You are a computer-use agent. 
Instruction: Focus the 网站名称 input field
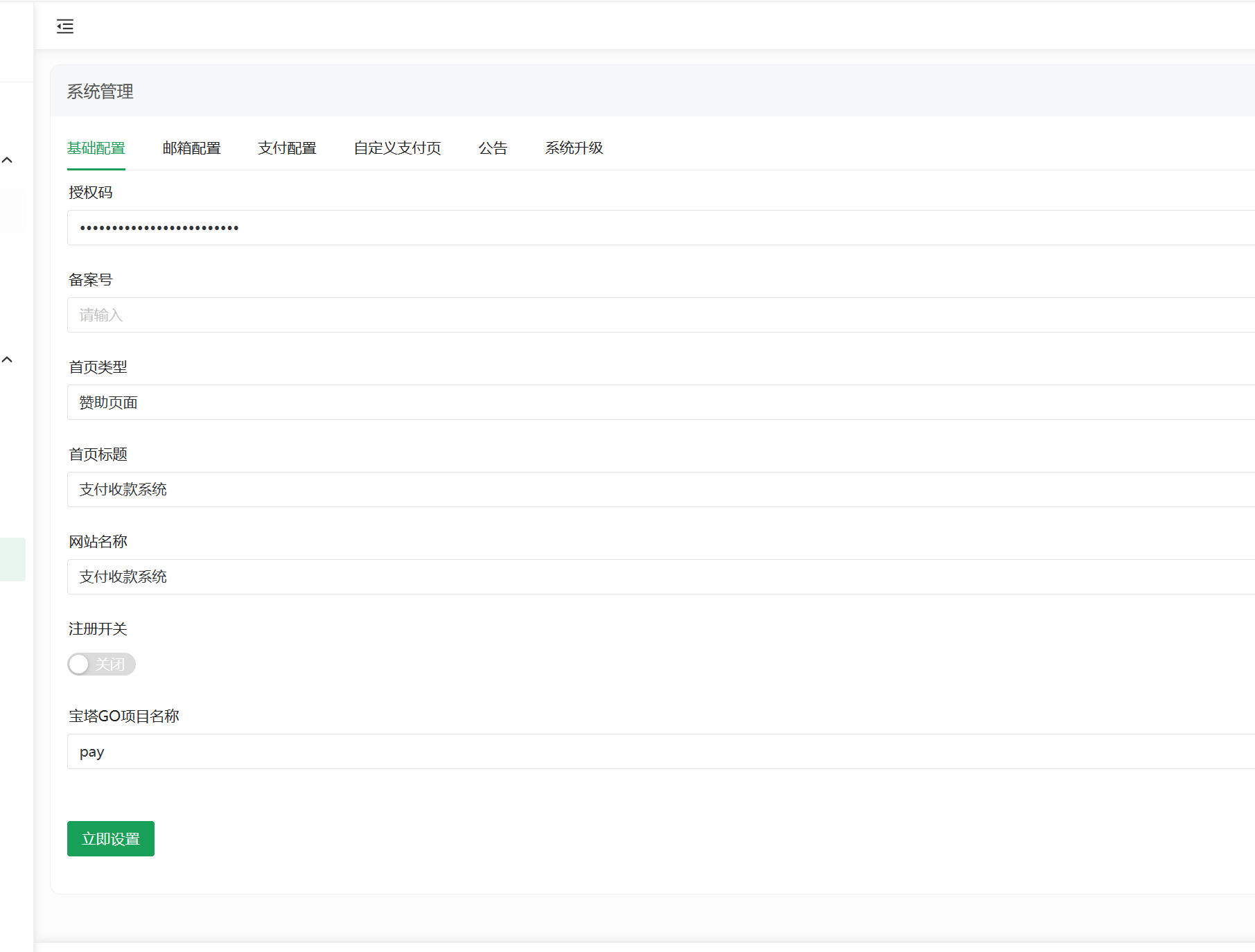tap(658, 577)
